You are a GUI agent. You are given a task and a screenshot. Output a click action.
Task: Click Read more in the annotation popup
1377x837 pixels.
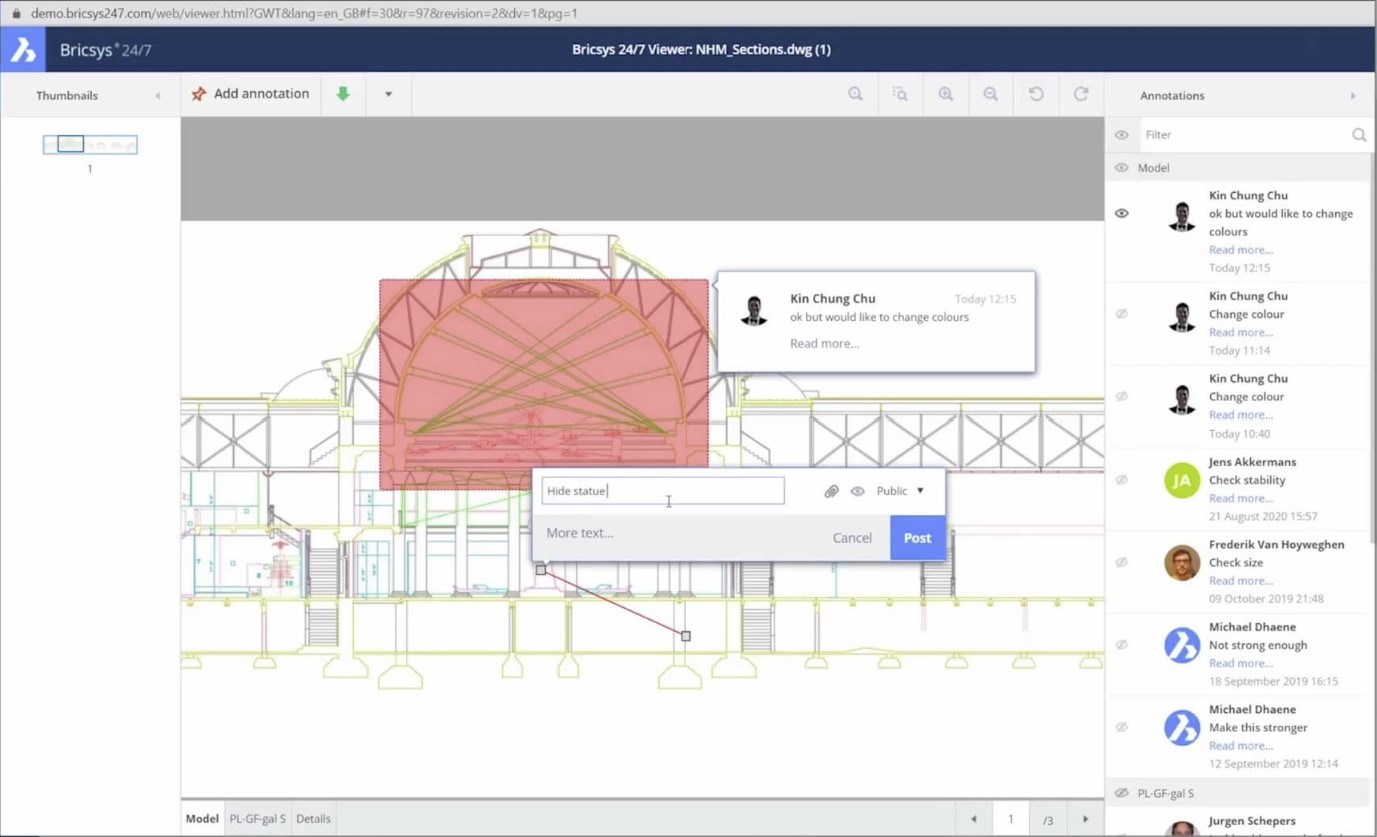pyautogui.click(x=824, y=343)
